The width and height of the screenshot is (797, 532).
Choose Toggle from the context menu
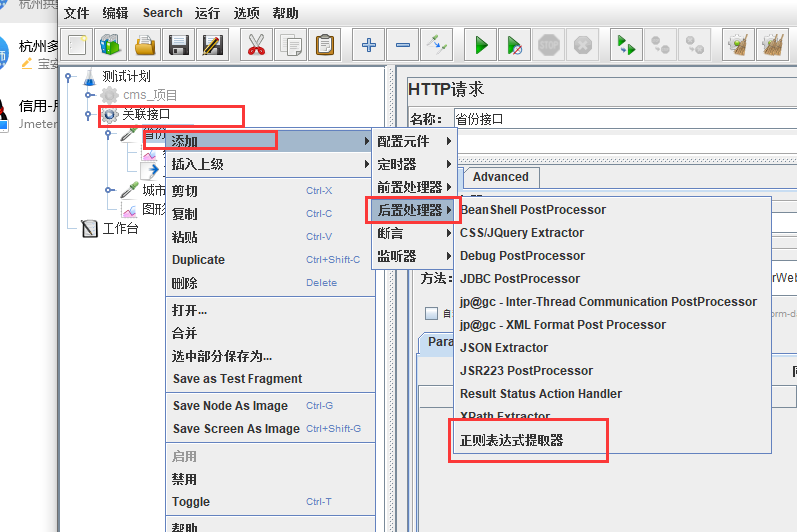pos(269,502)
